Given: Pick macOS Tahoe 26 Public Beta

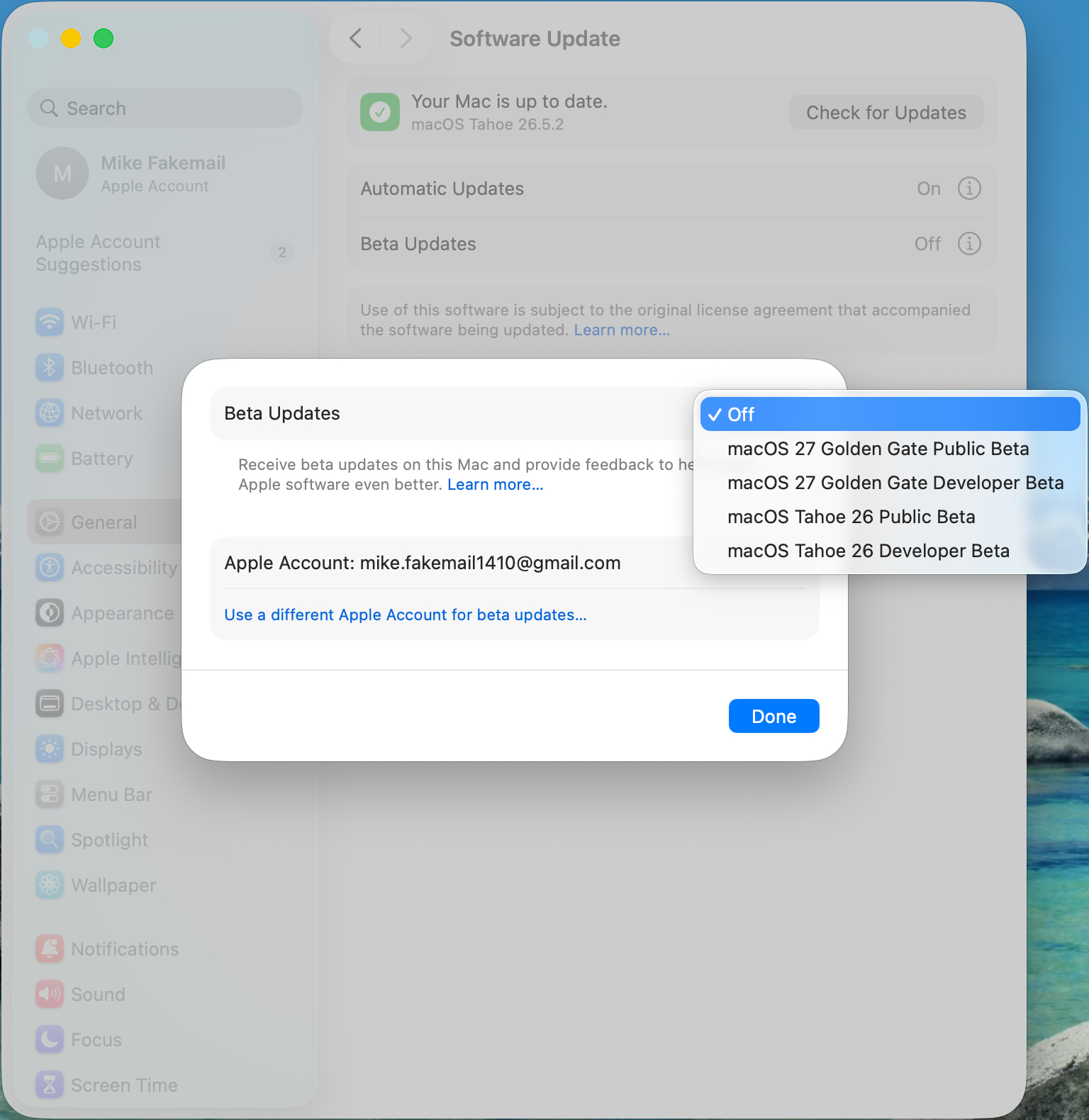Looking at the screenshot, I should point(890,517).
